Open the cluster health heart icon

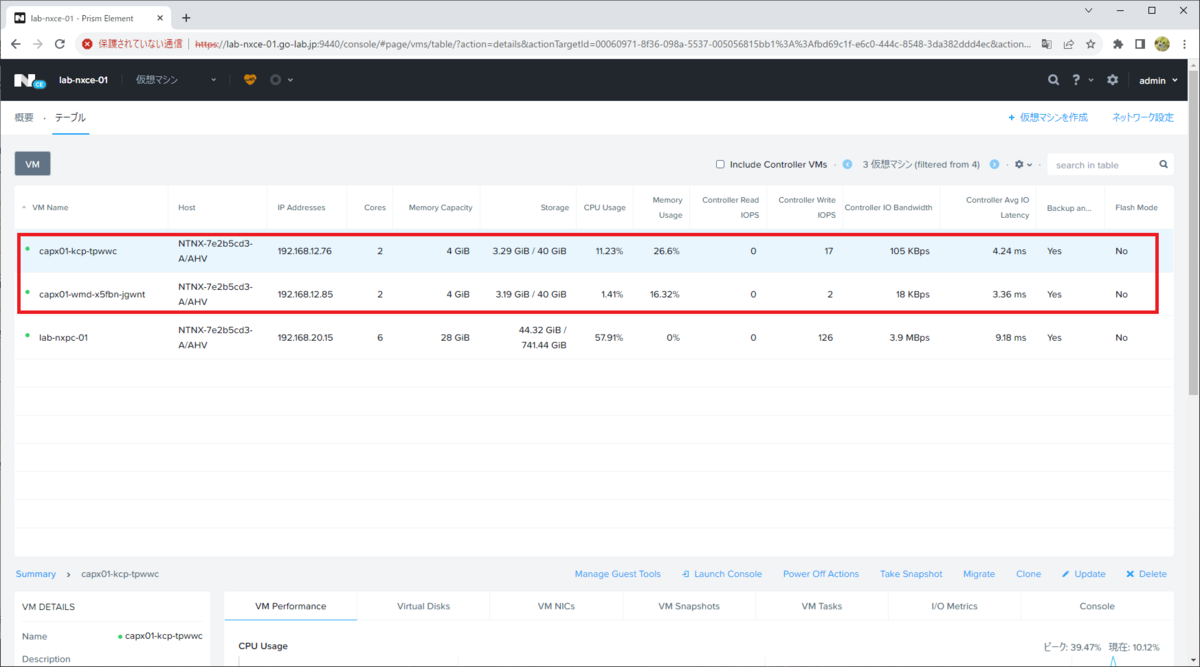click(251, 80)
